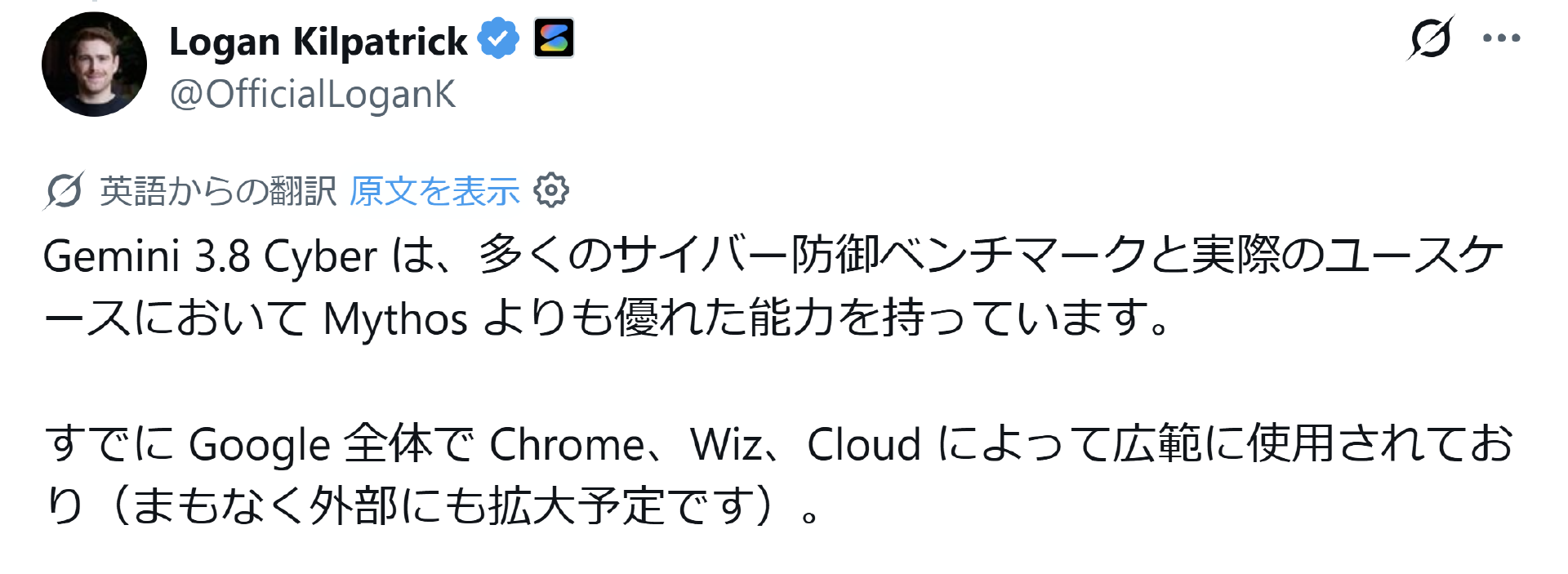Click the 英語からの翻訳 label

(x=218, y=191)
